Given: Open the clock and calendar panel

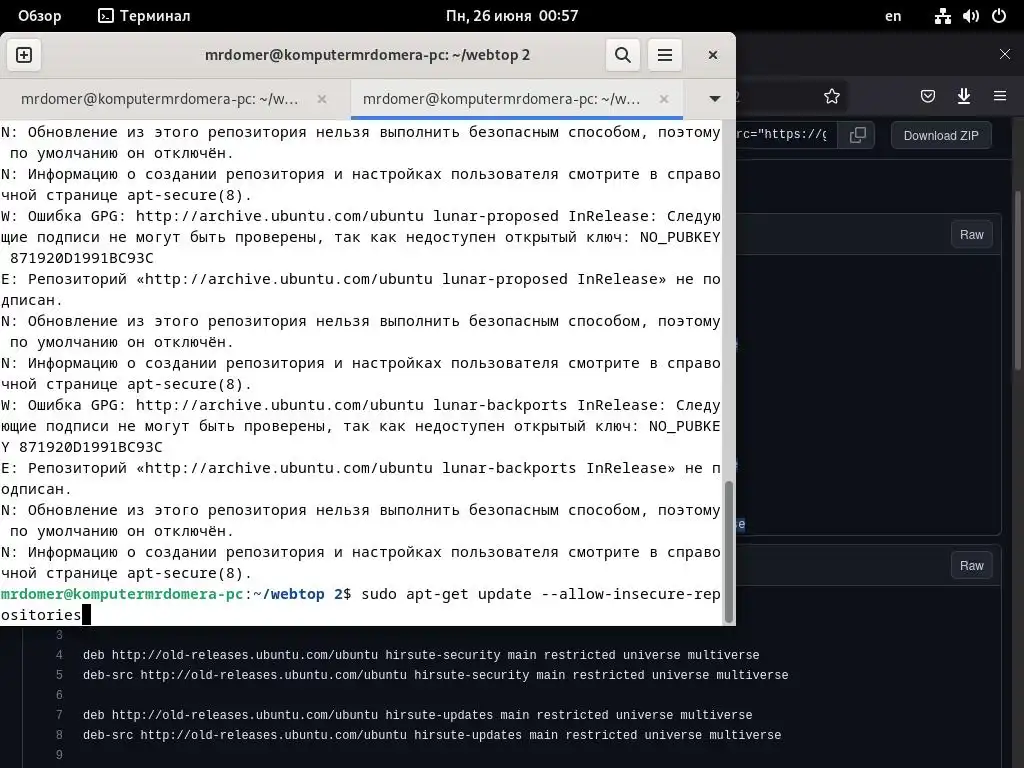Looking at the screenshot, I should (x=512, y=16).
